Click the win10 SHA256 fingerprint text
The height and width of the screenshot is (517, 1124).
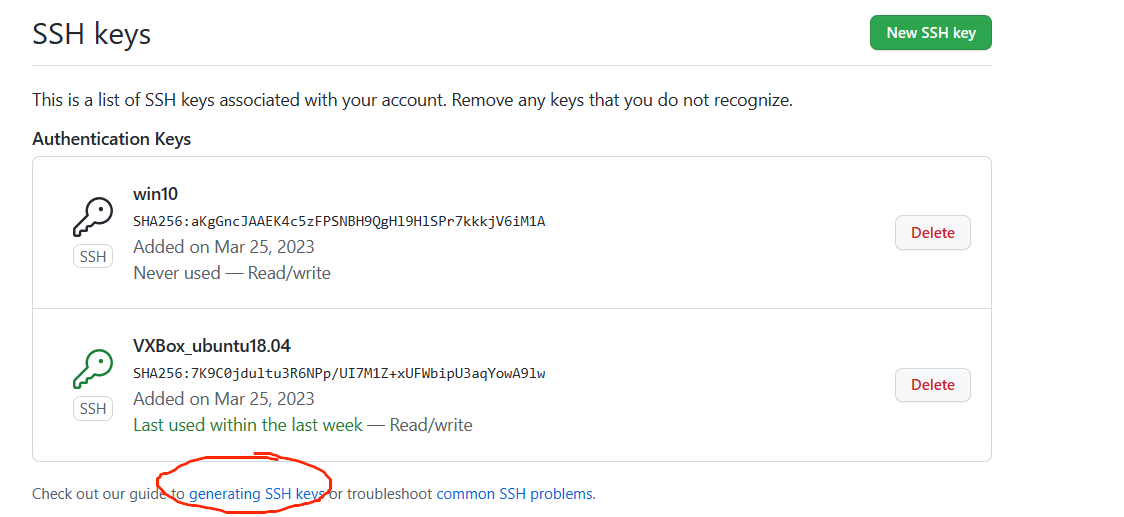click(x=339, y=221)
